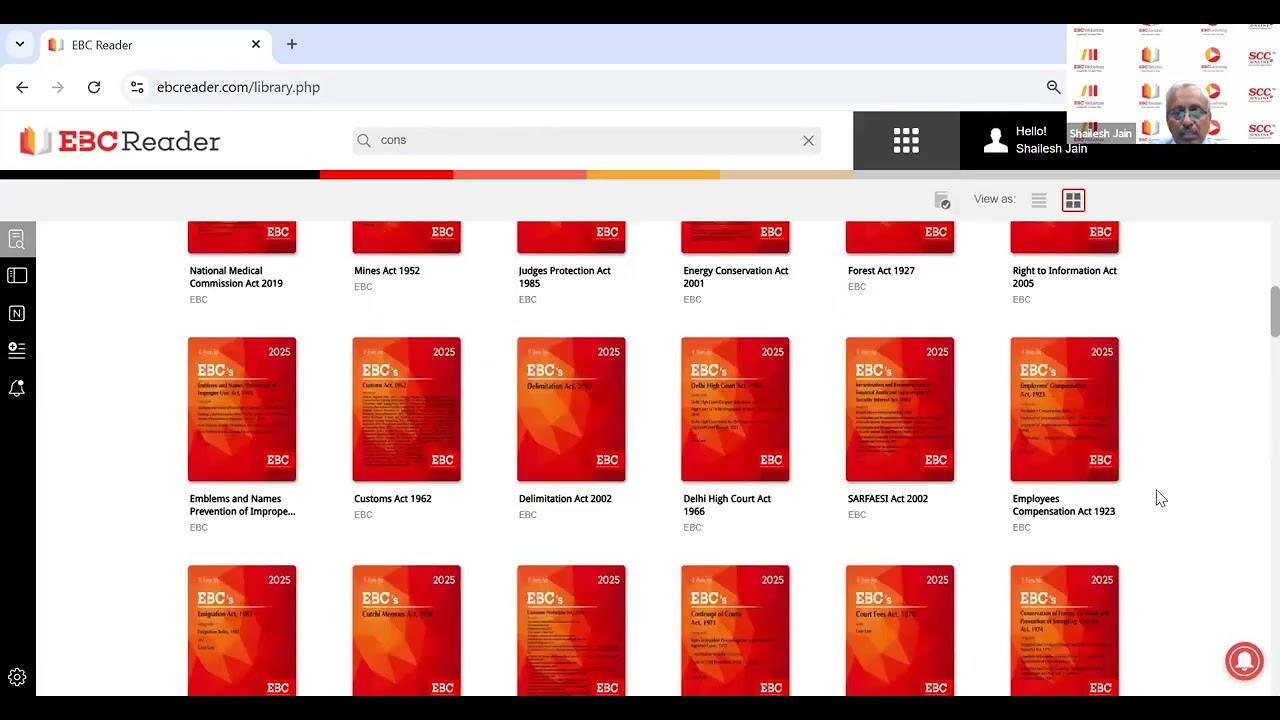Click the address bar URL ebcreader.com/library.php
1280x720 pixels.
[238, 87]
